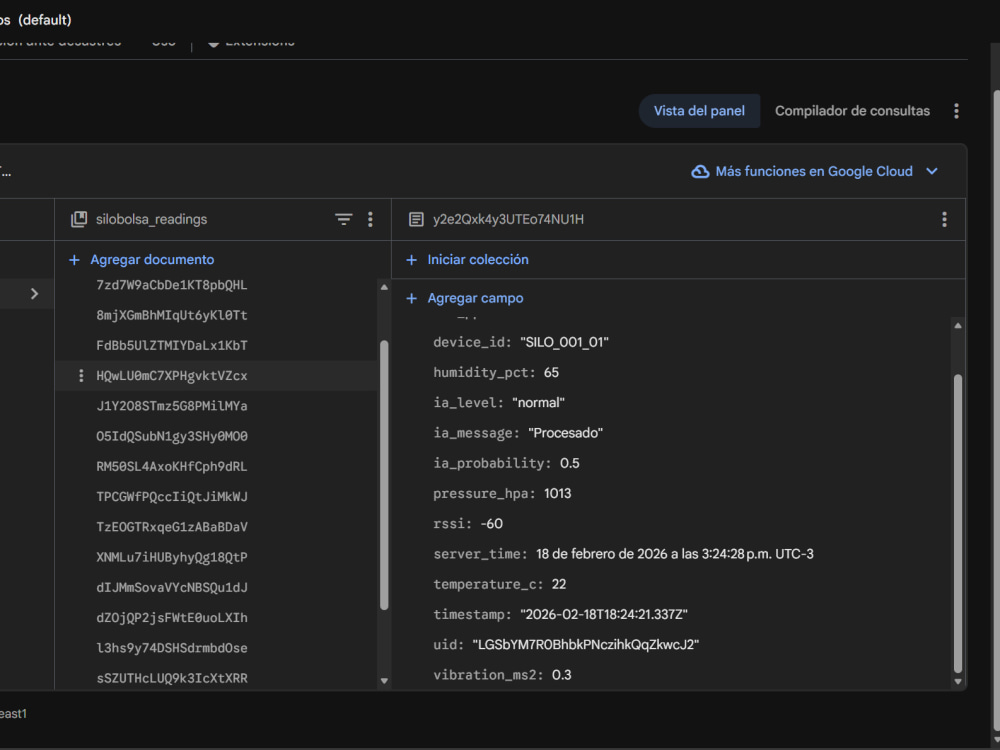The width and height of the screenshot is (1000, 750).
Task: Click the Google Cloud icon
Action: coord(700,172)
